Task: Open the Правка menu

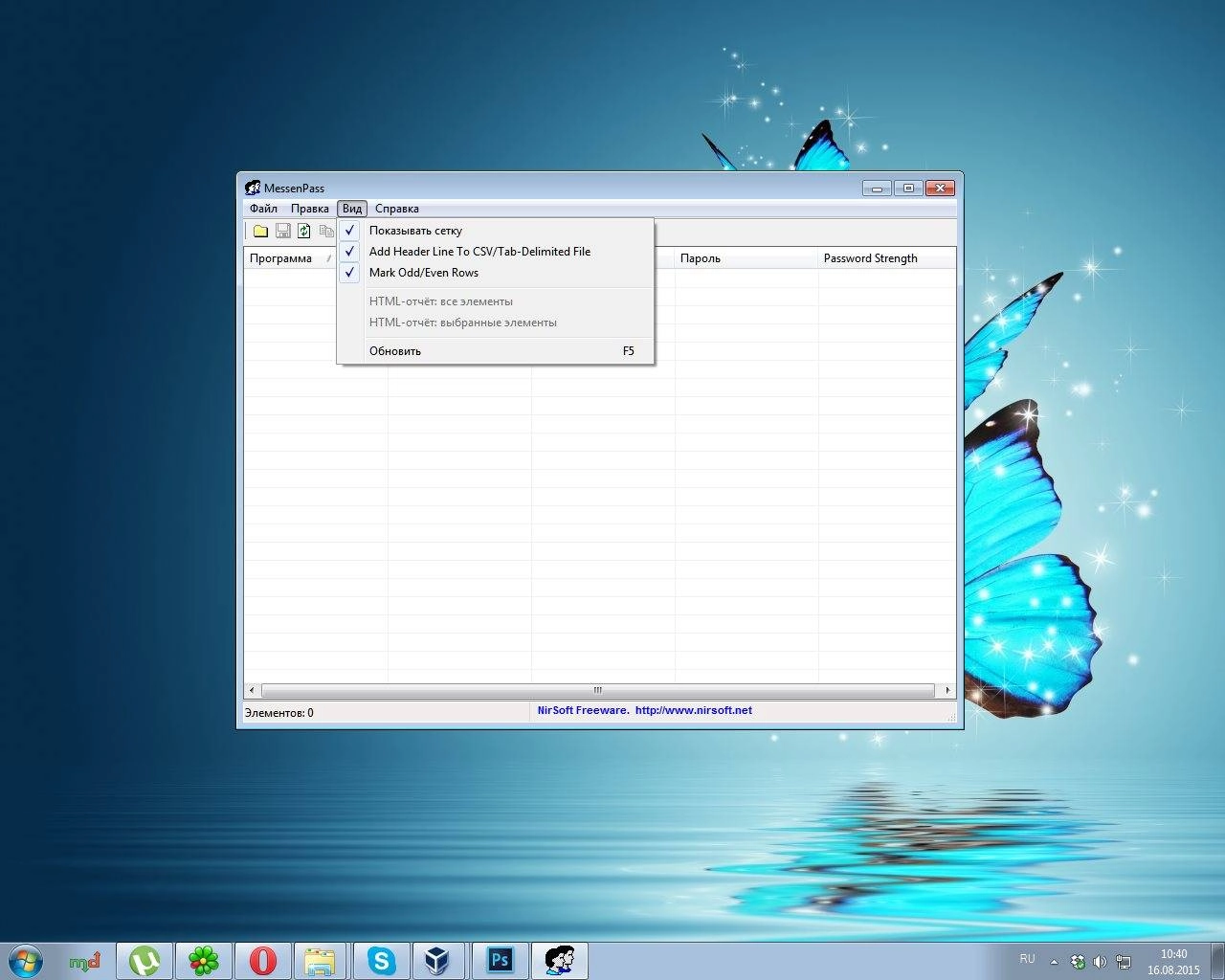Action: pos(310,209)
